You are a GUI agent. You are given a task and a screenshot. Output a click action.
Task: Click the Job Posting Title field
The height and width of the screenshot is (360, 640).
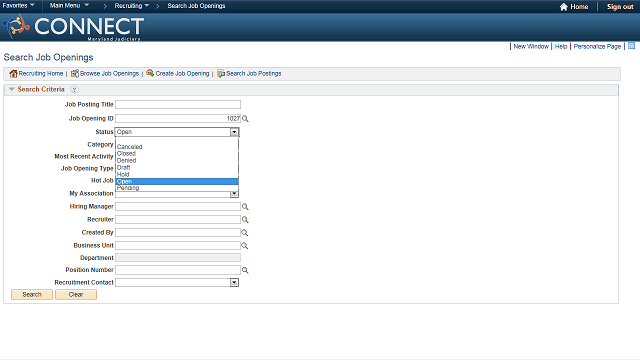pyautogui.click(x=178, y=104)
